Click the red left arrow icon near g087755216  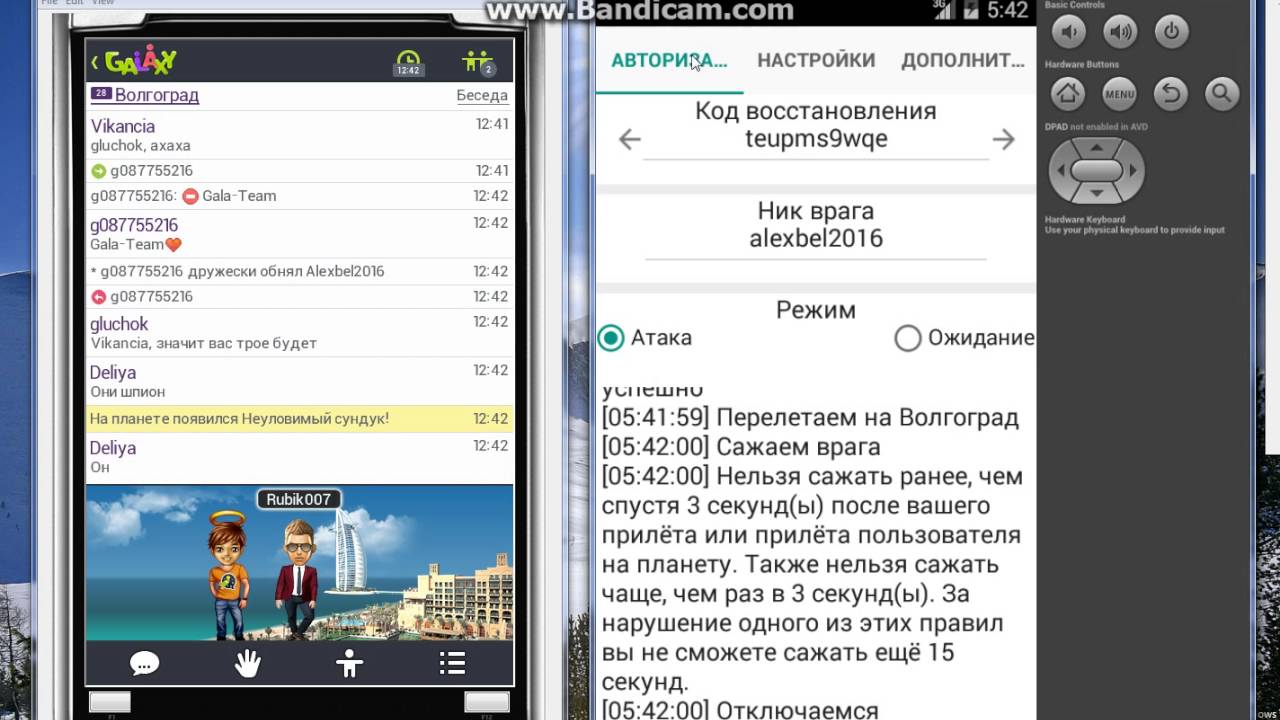click(98, 297)
